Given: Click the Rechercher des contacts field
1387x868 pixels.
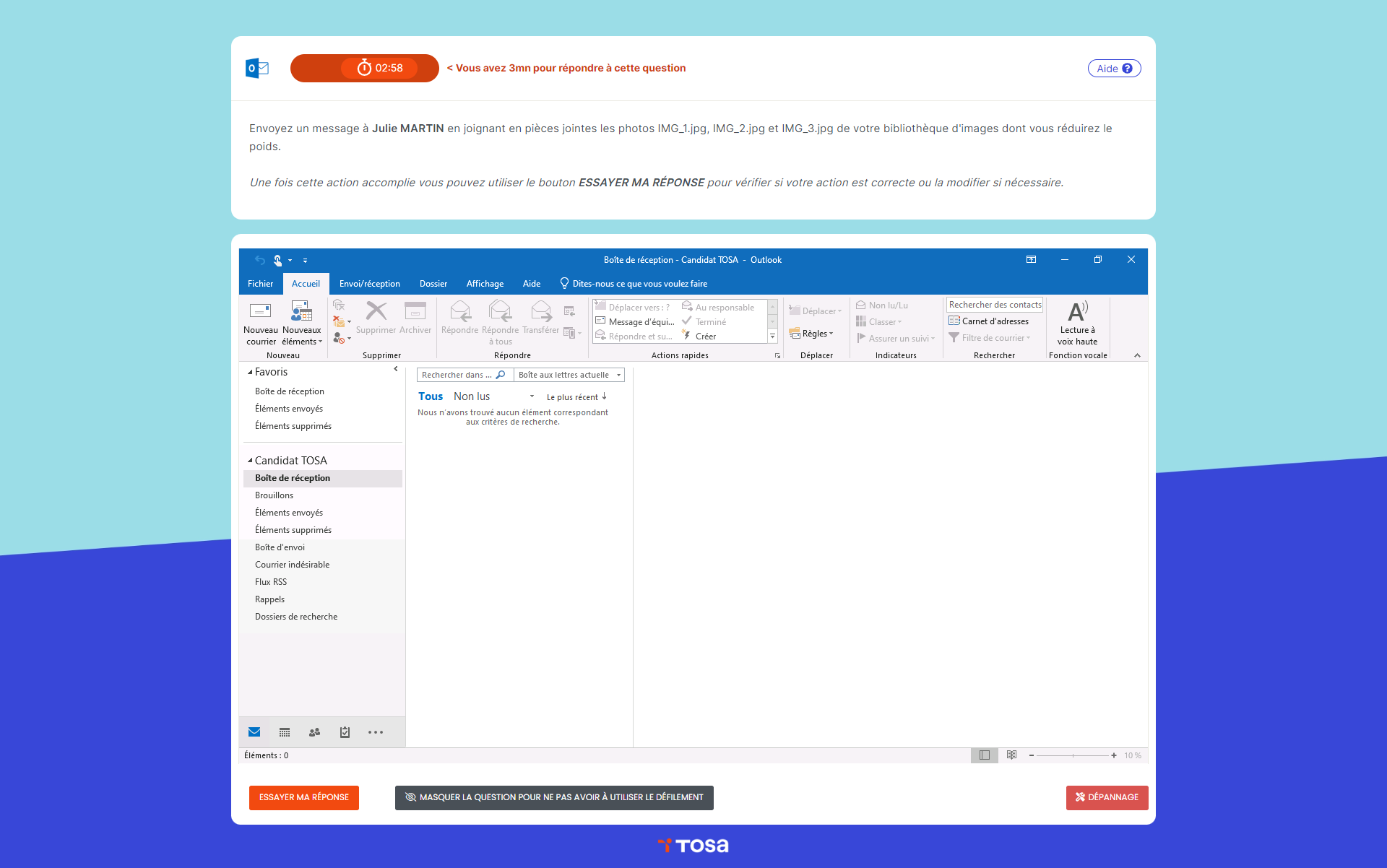Looking at the screenshot, I should (994, 305).
